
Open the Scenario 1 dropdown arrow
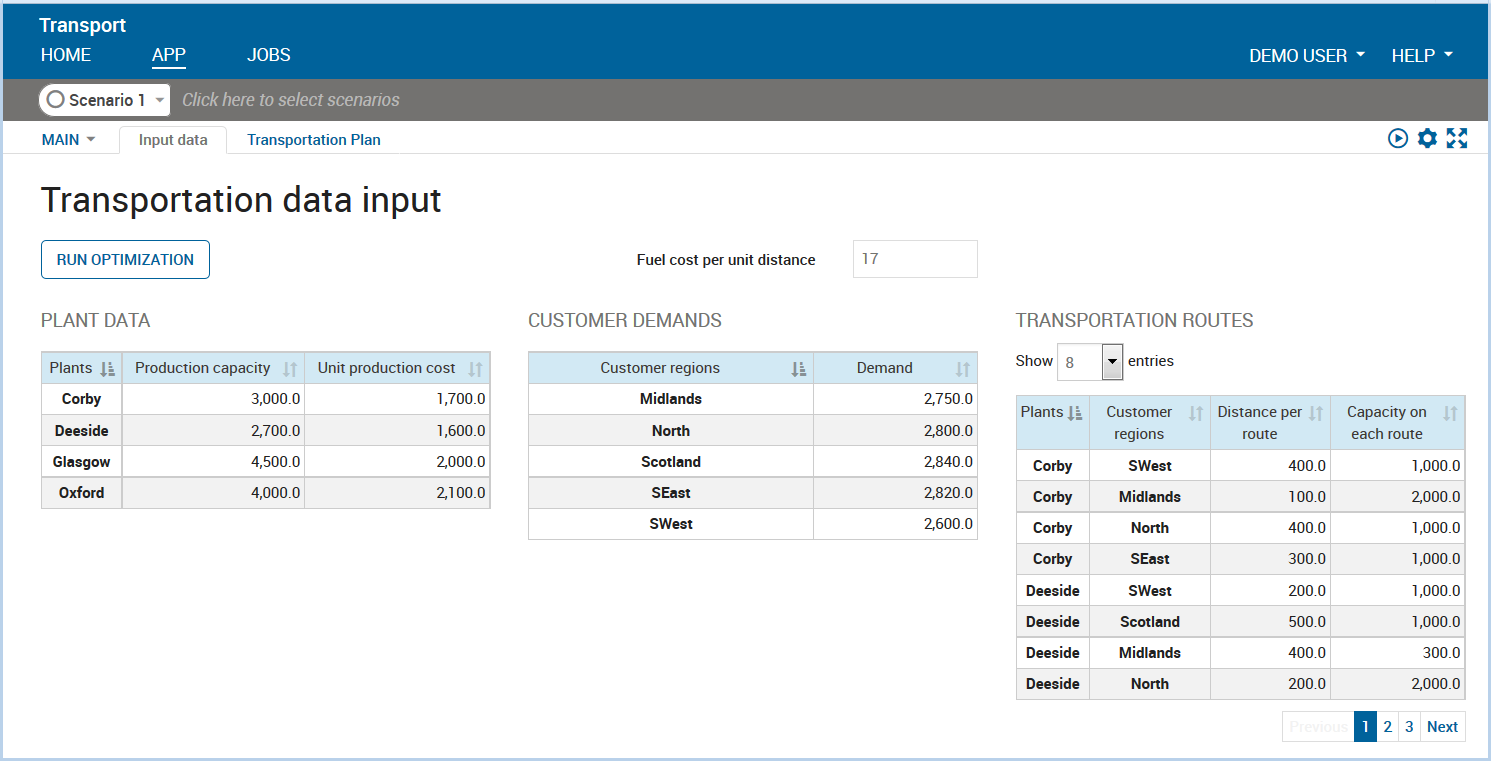pos(160,100)
